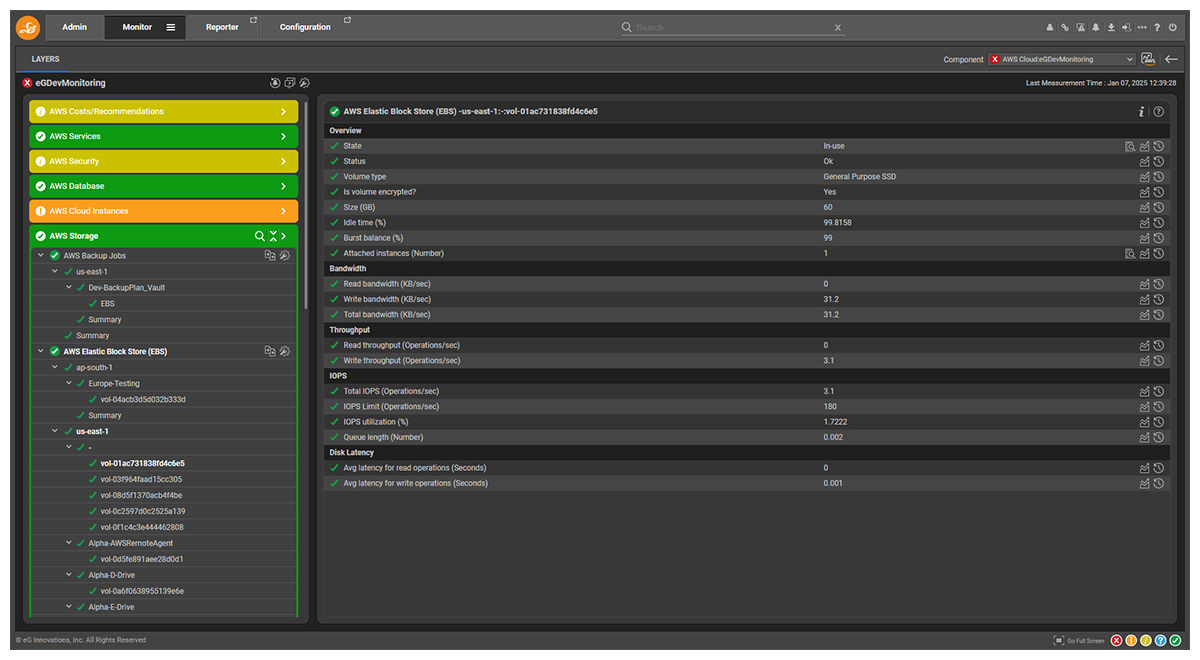Open help icon in EBS panel header
The width and height of the screenshot is (1200, 660).
pos(1158,112)
